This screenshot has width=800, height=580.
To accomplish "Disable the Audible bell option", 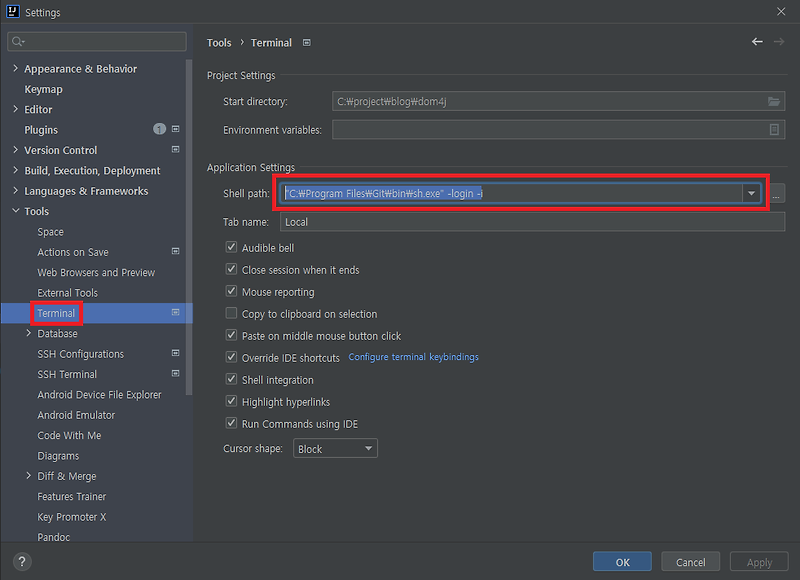I will (231, 247).
